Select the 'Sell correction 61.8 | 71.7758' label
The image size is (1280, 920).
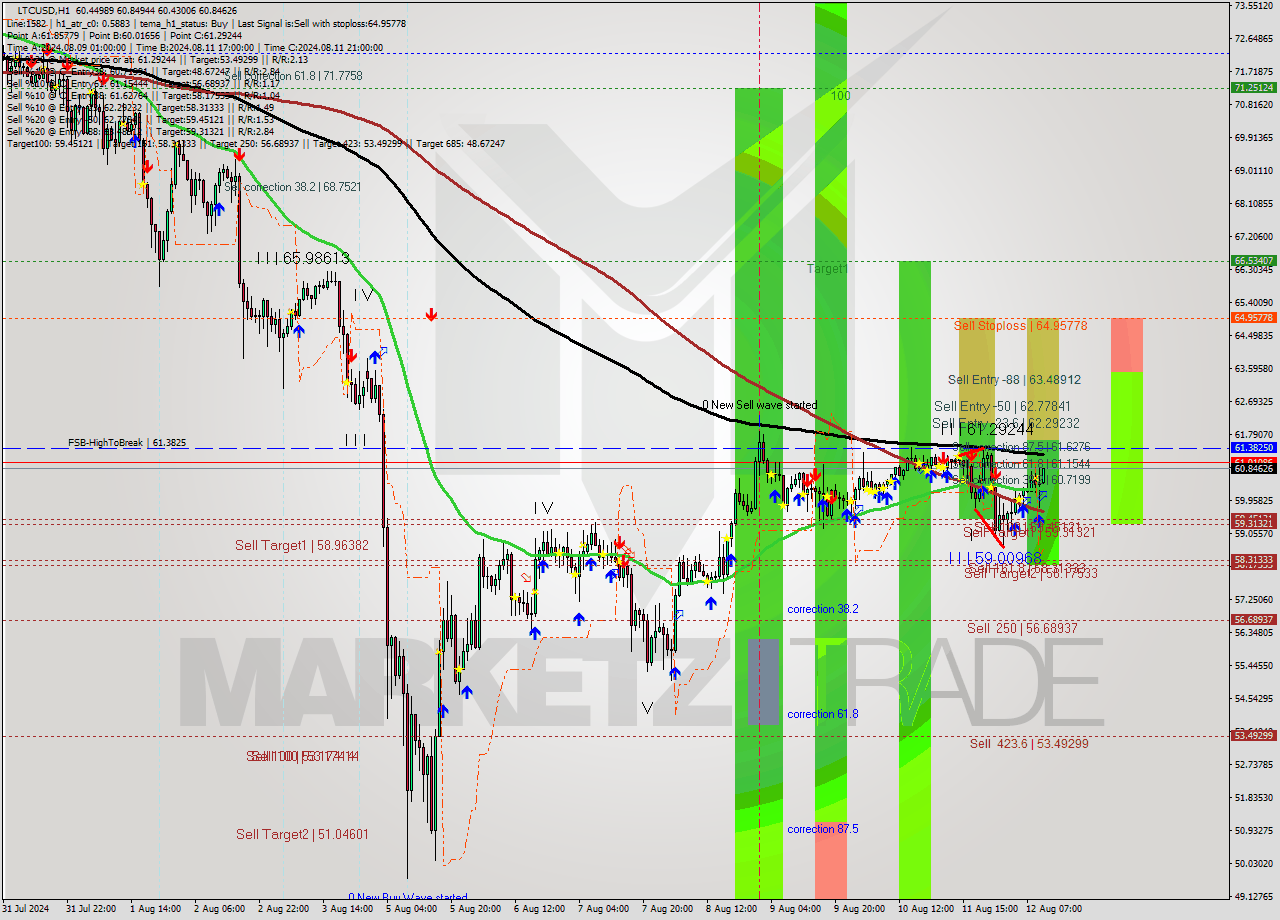coord(295,76)
